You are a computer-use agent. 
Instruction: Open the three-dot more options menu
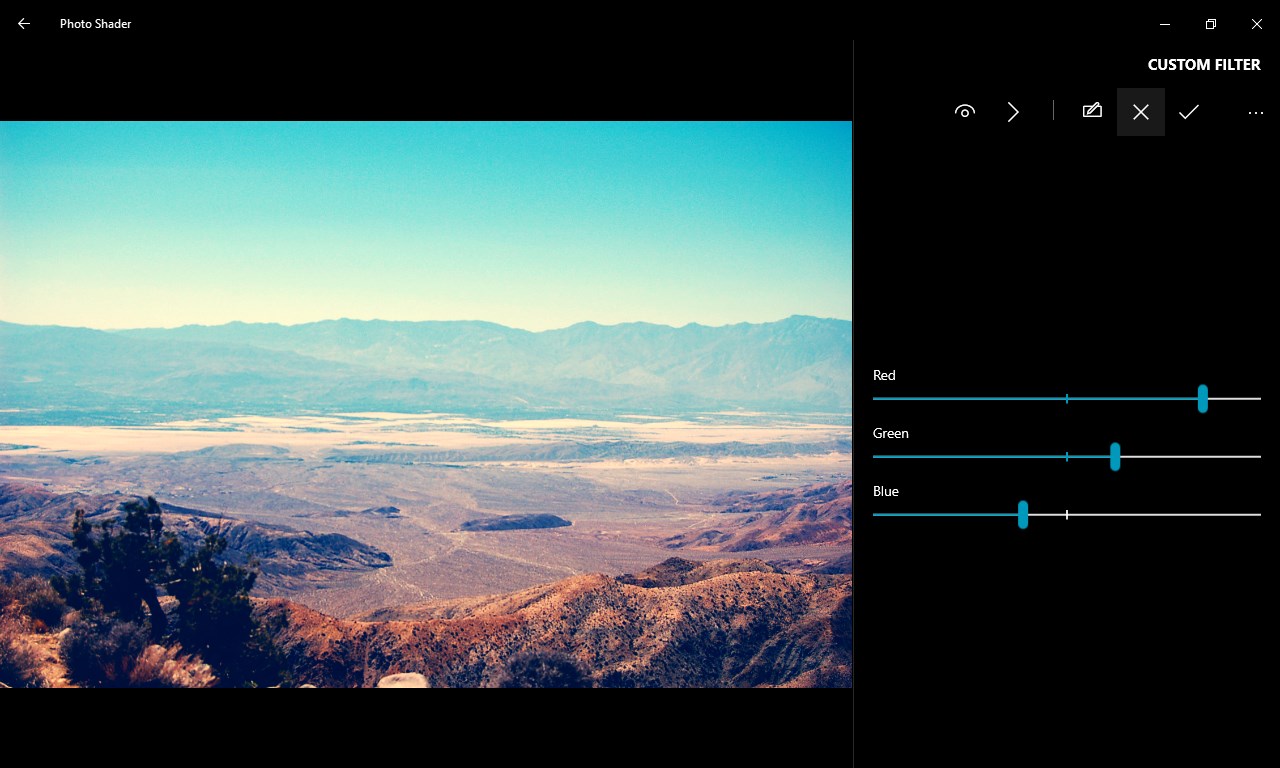click(x=1256, y=113)
